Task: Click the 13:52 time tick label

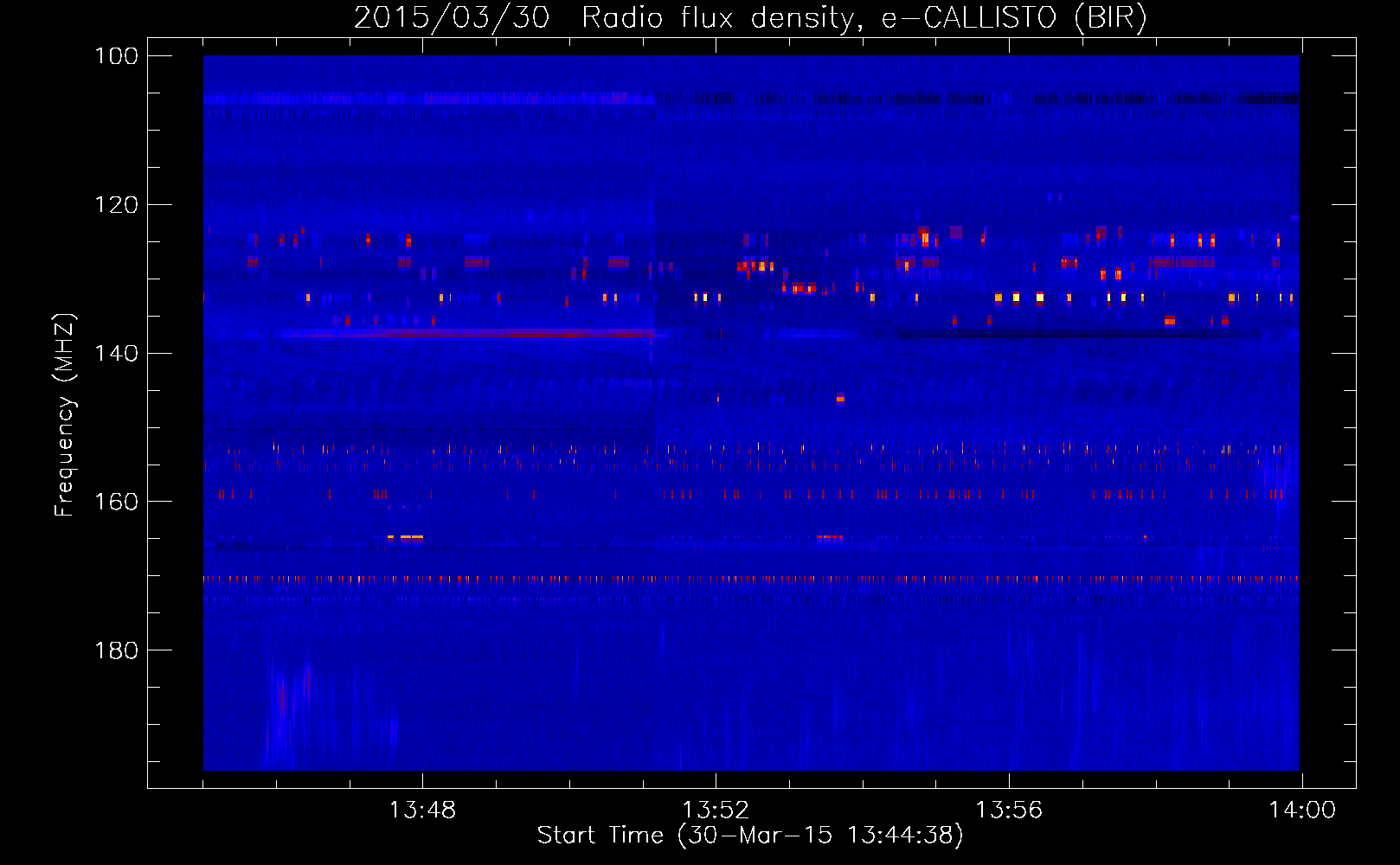Action: (716, 811)
